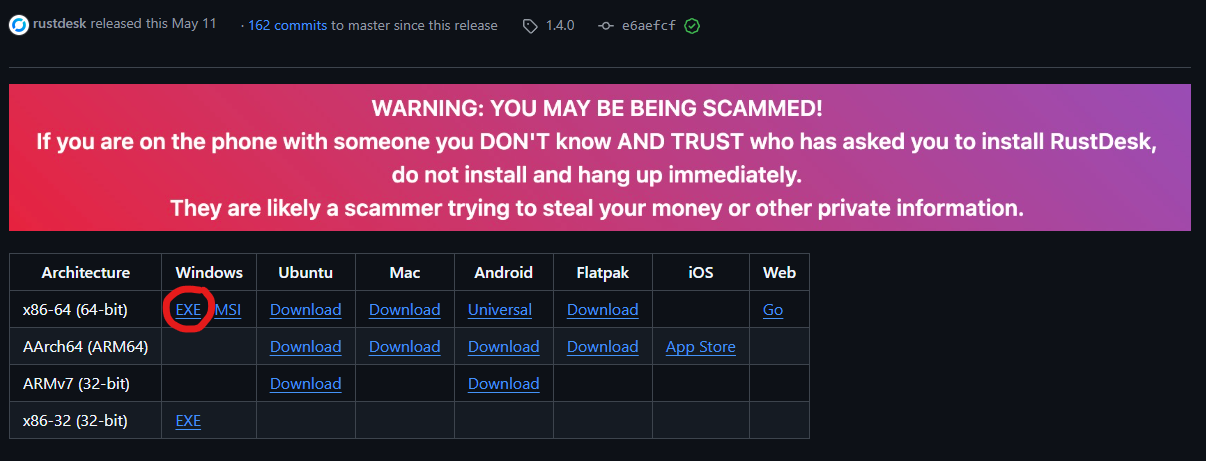This screenshot has width=1206, height=461.
Task: Download the Flatpak x86-64 build
Action: [602, 310]
